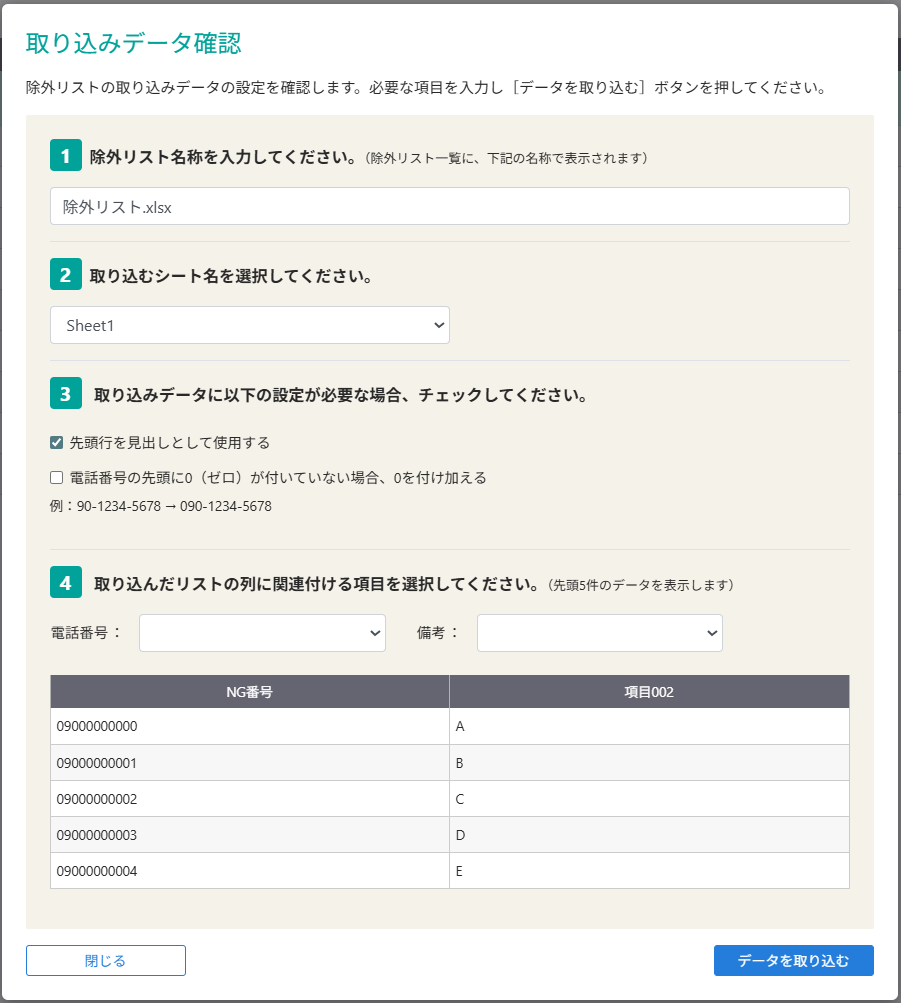
Task: Select the row containing 09000000002
Action: (x=249, y=798)
